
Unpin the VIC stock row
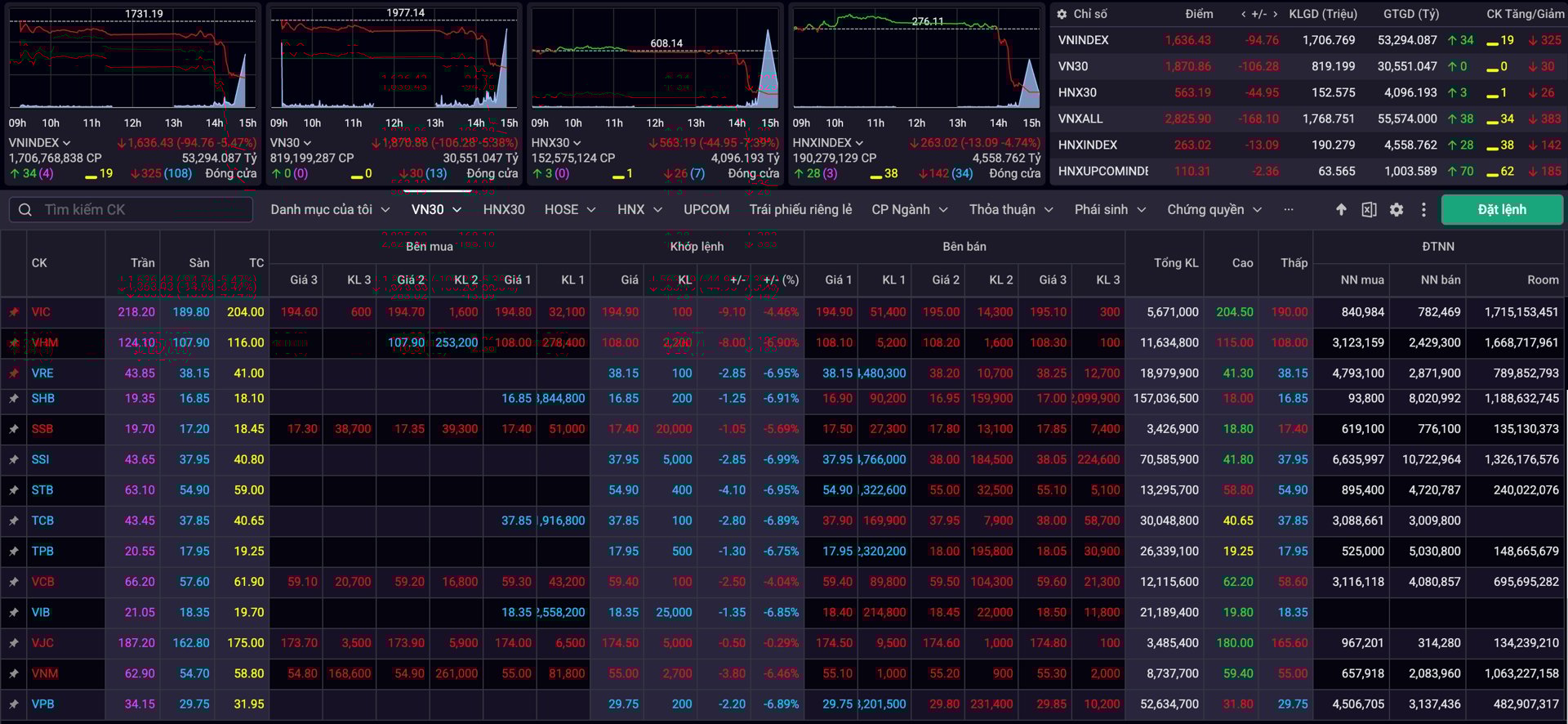[x=14, y=312]
